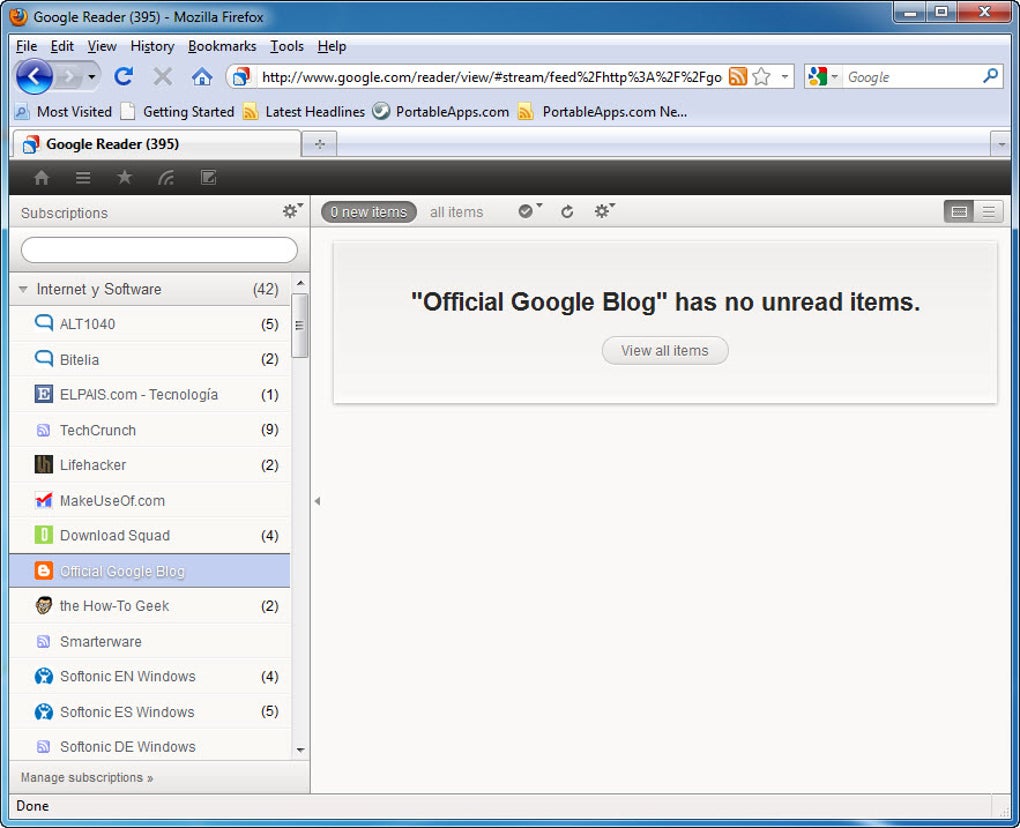Open the History menu
Viewport: 1020px width, 828px height.
(152, 46)
